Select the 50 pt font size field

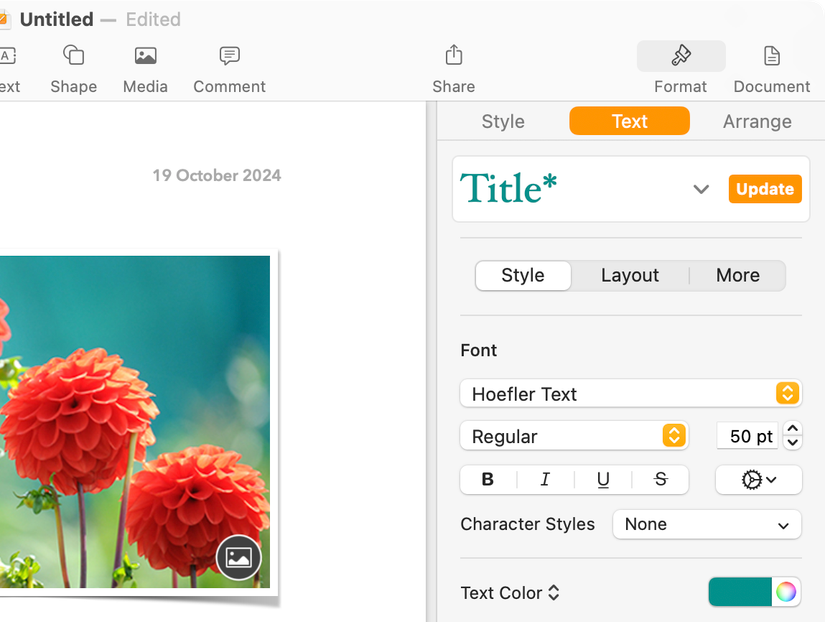click(746, 436)
